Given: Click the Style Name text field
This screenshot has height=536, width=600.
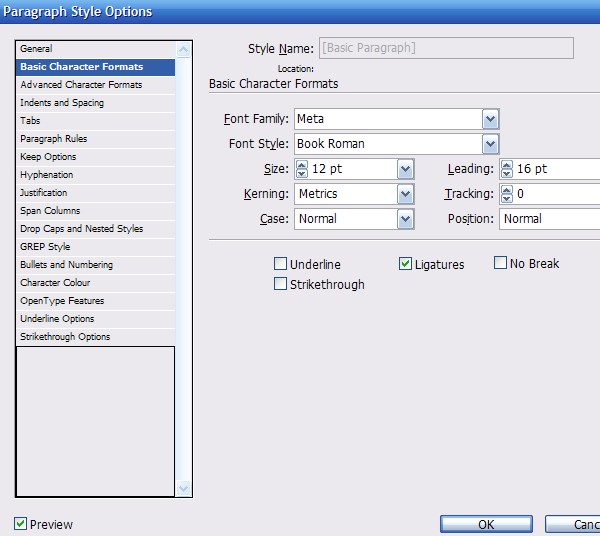Looking at the screenshot, I should tap(445, 48).
